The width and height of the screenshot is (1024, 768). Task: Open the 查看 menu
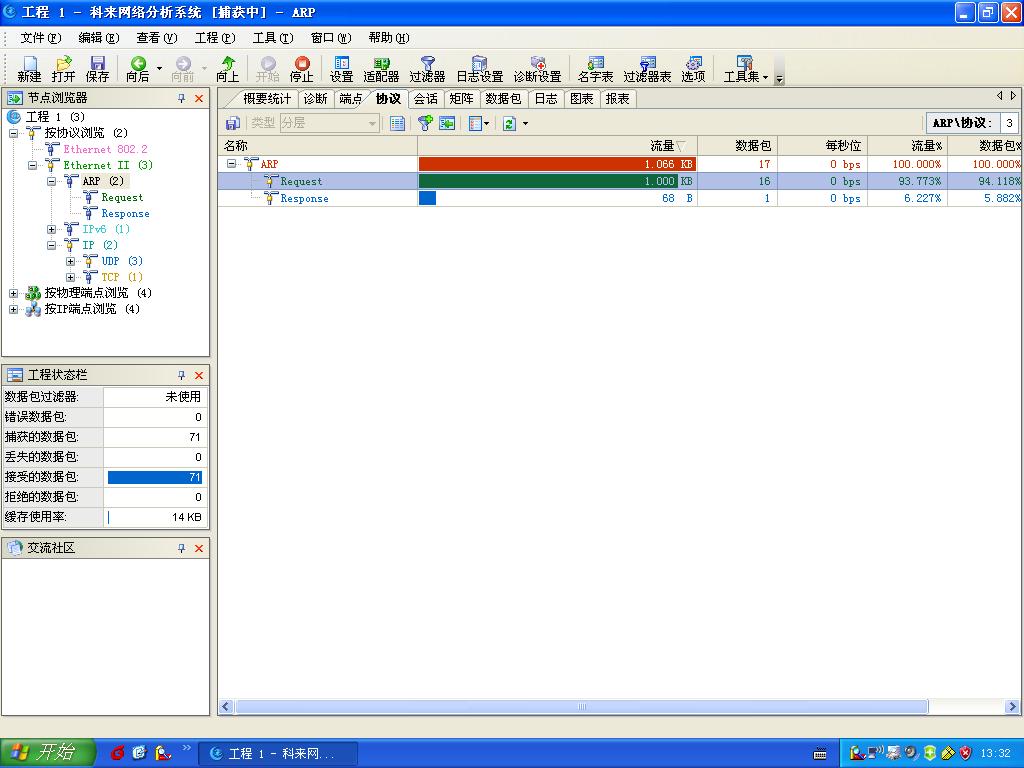click(x=156, y=38)
